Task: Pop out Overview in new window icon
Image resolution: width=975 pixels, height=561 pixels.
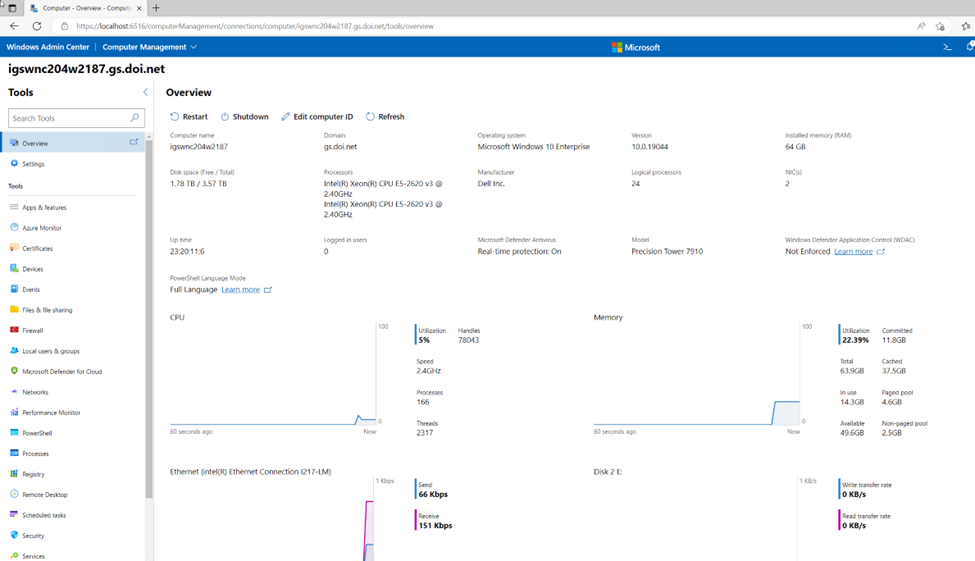Action: point(134,142)
